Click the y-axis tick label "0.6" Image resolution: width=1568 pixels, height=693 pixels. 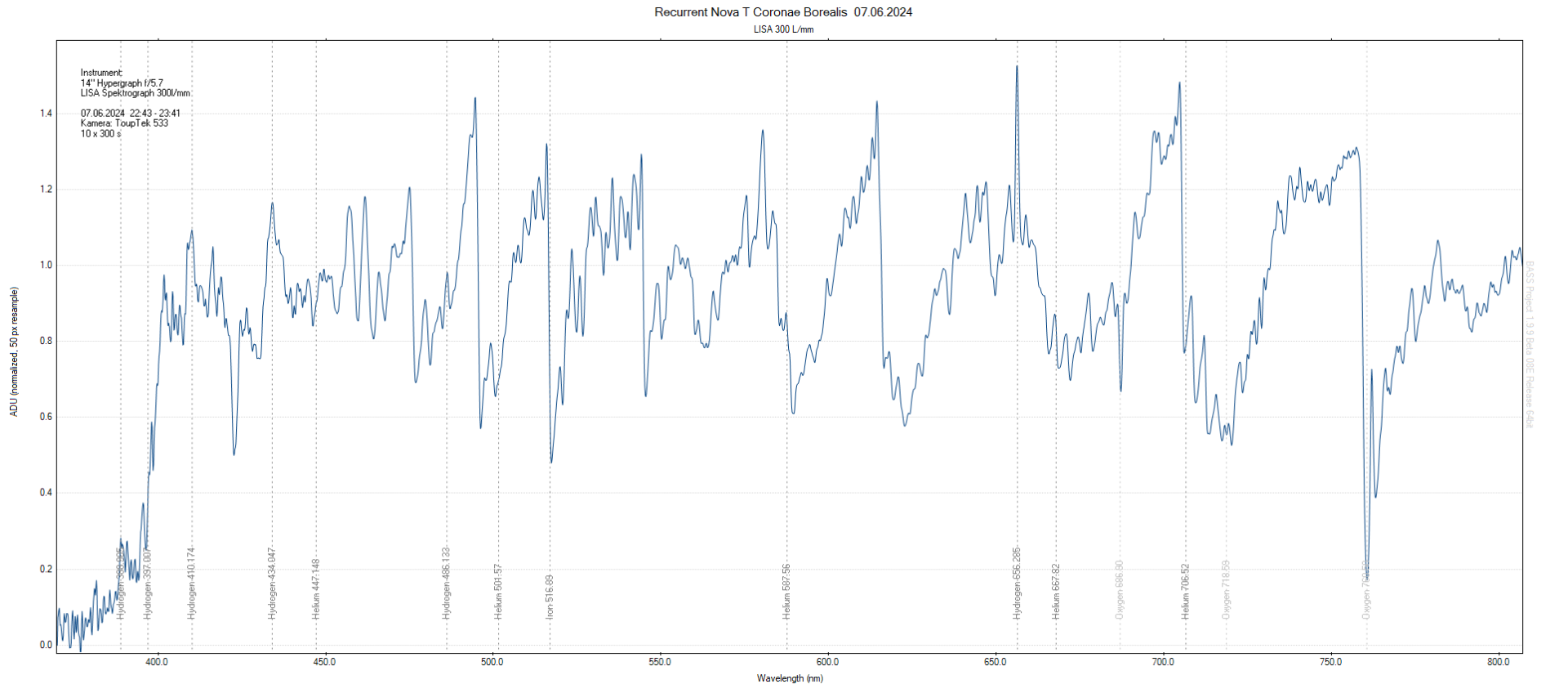(46, 417)
